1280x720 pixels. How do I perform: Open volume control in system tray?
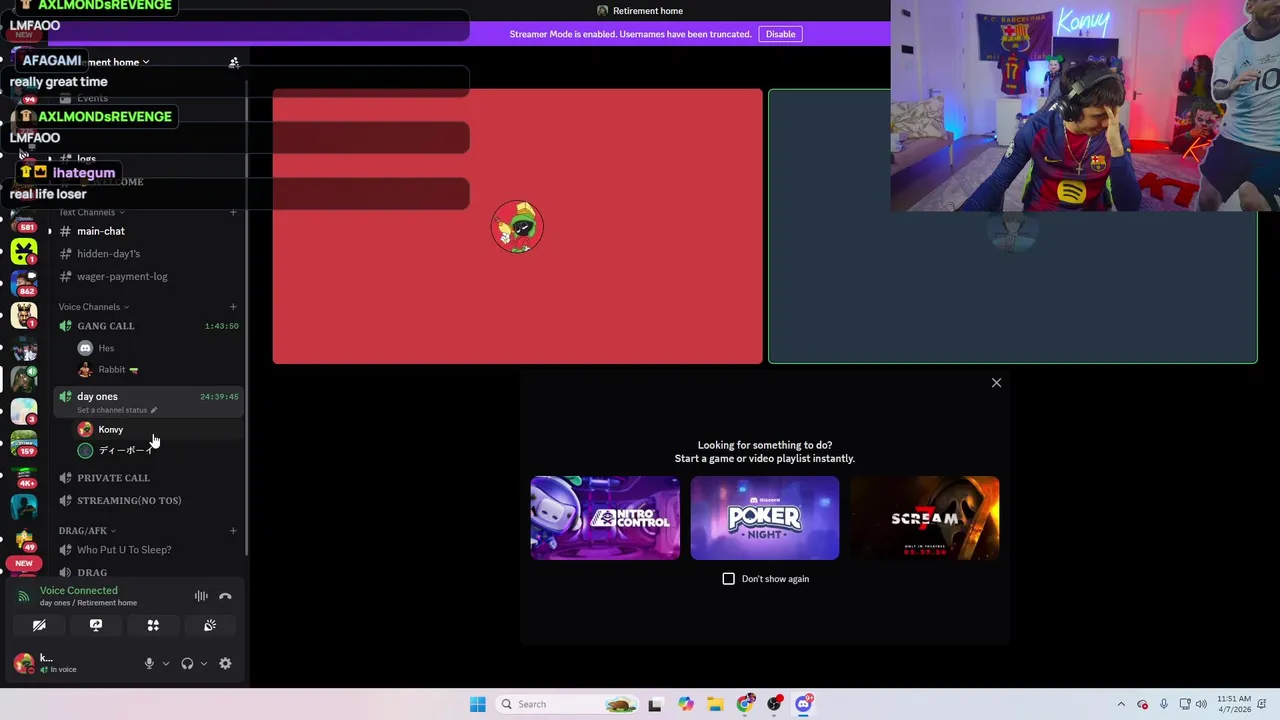pos(1203,704)
